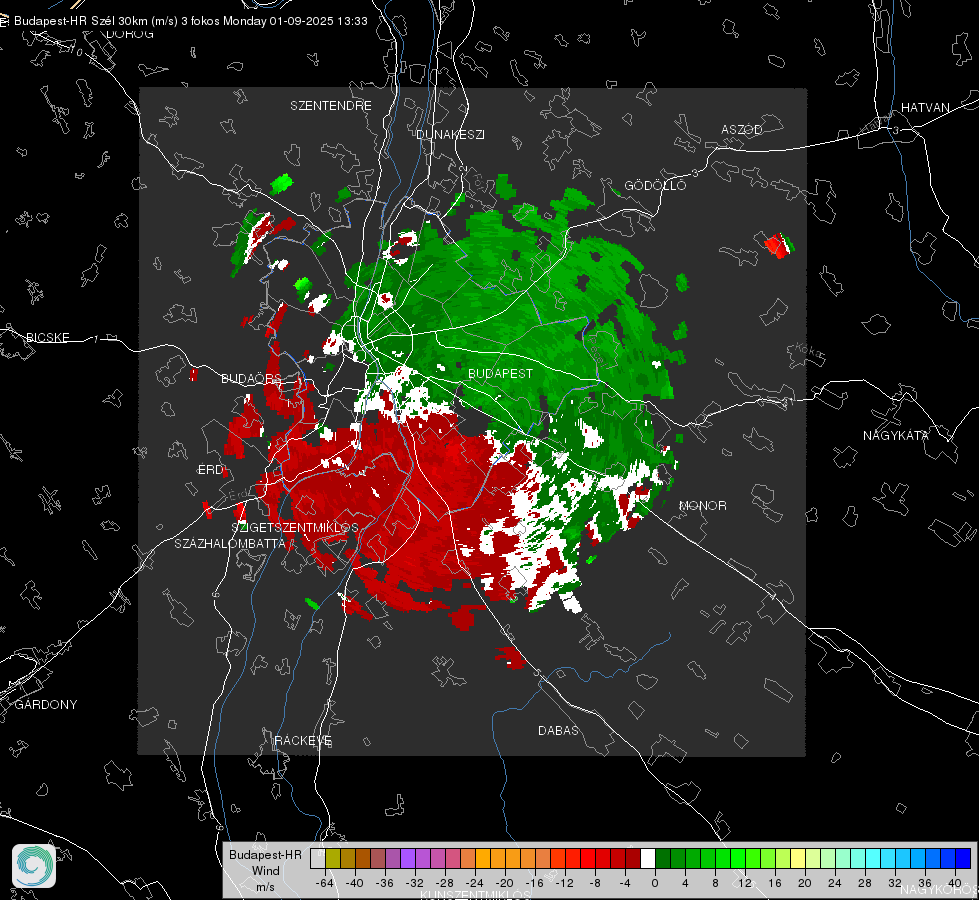
Task: Click the '0' legend scale value
Action: (655, 883)
